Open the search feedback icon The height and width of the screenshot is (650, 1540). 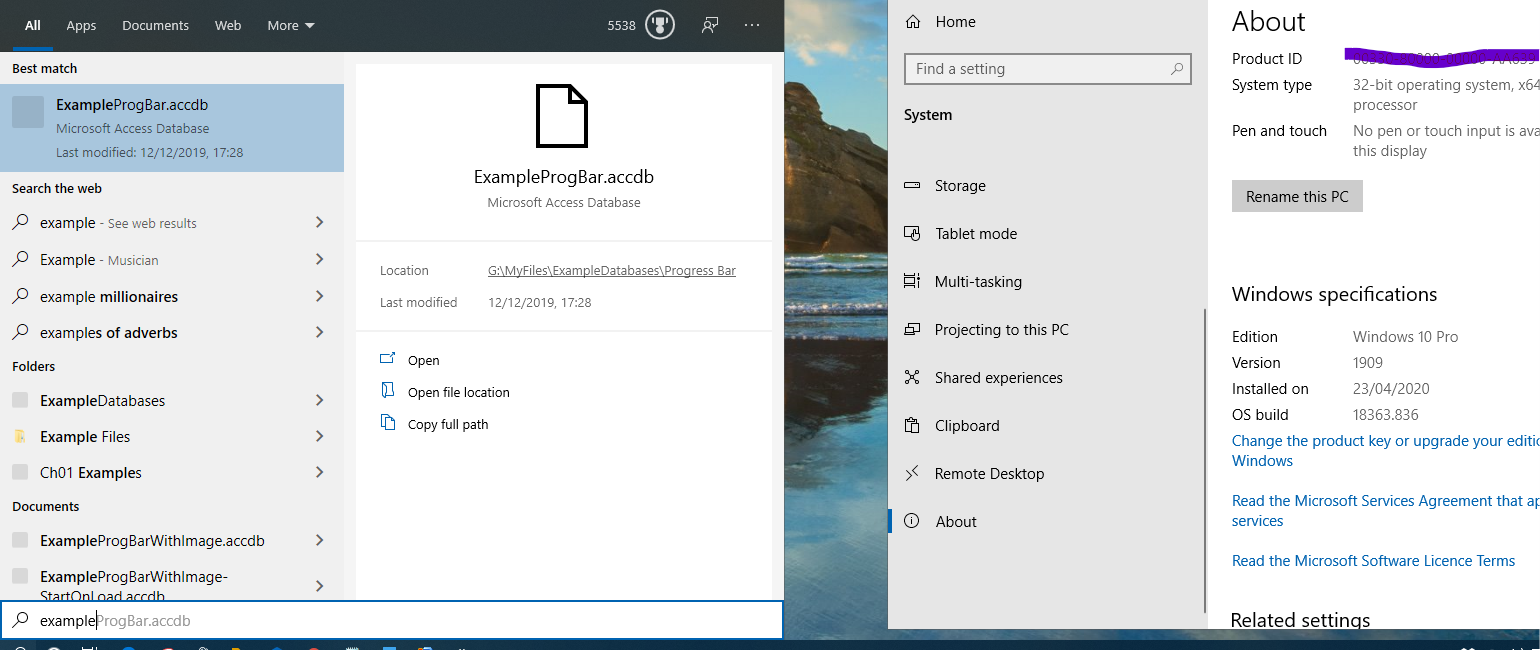click(x=710, y=25)
